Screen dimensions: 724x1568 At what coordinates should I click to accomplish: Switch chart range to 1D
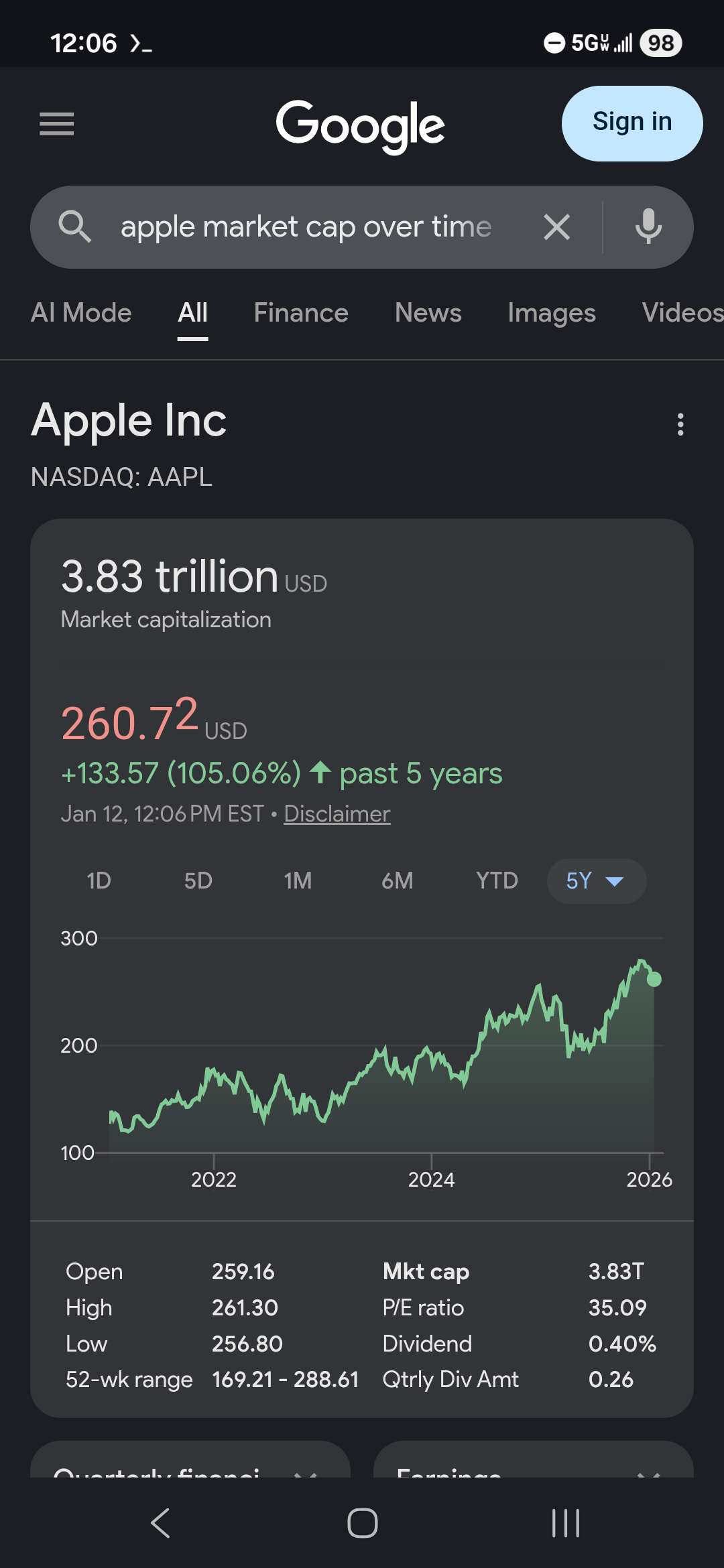coord(99,880)
